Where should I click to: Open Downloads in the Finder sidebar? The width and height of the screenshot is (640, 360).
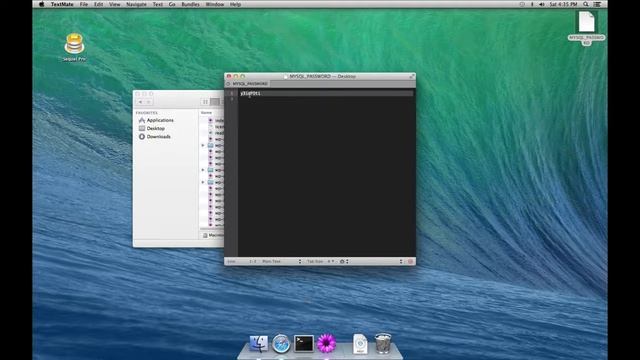coord(154,136)
